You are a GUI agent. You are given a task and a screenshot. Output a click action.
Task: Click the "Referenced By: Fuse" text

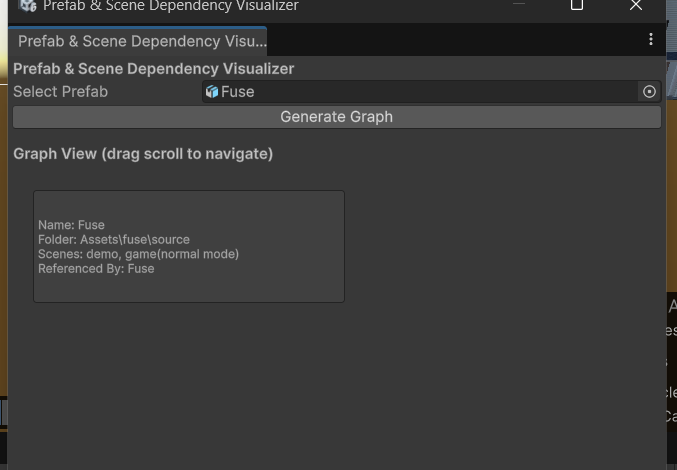[96, 269]
